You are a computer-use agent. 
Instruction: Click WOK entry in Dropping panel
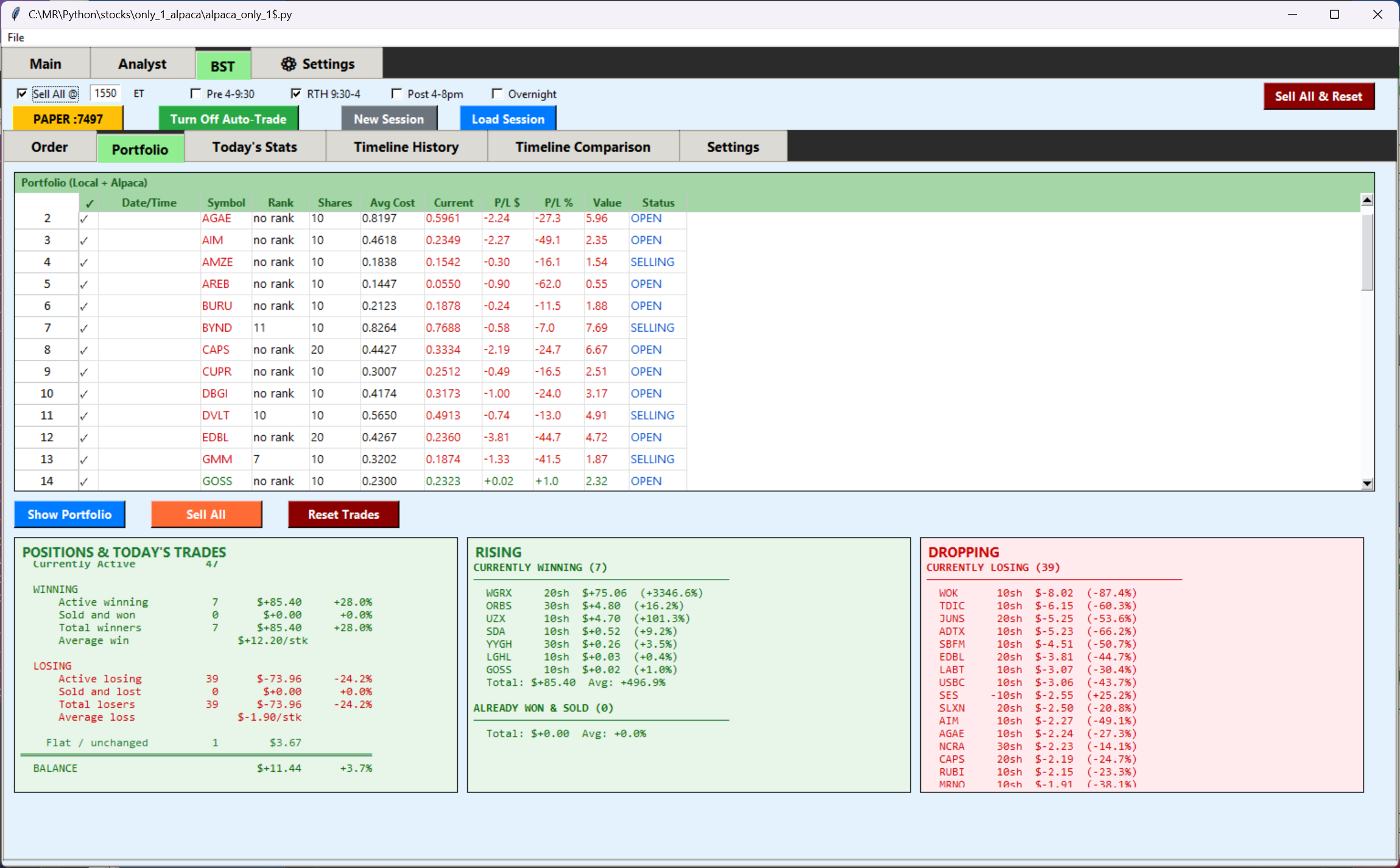pos(1038,593)
